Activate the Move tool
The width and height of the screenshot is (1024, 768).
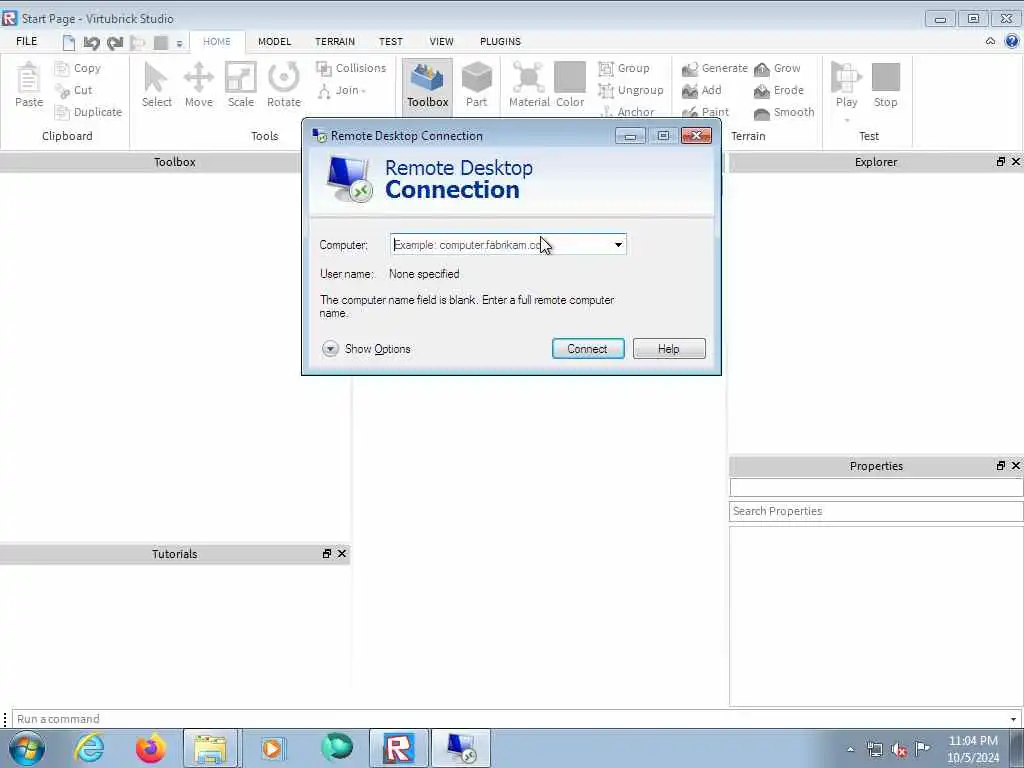pos(199,84)
